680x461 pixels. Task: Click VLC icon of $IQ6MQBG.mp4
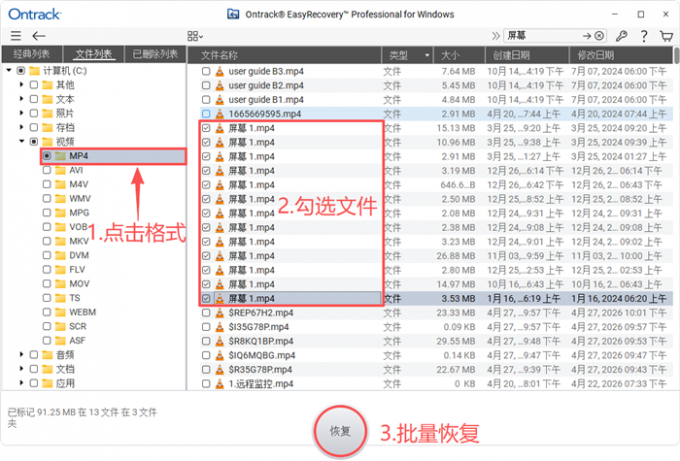pos(220,355)
